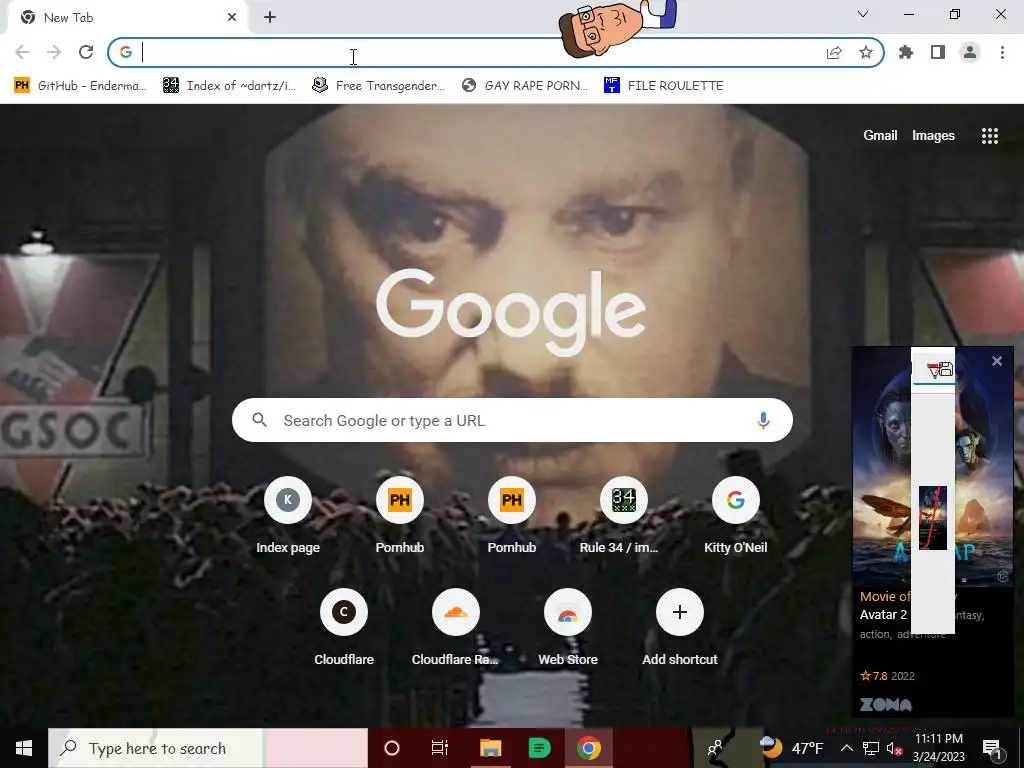Image resolution: width=1024 pixels, height=768 pixels.
Task: Go forward with the forward arrow
Action: point(54,52)
